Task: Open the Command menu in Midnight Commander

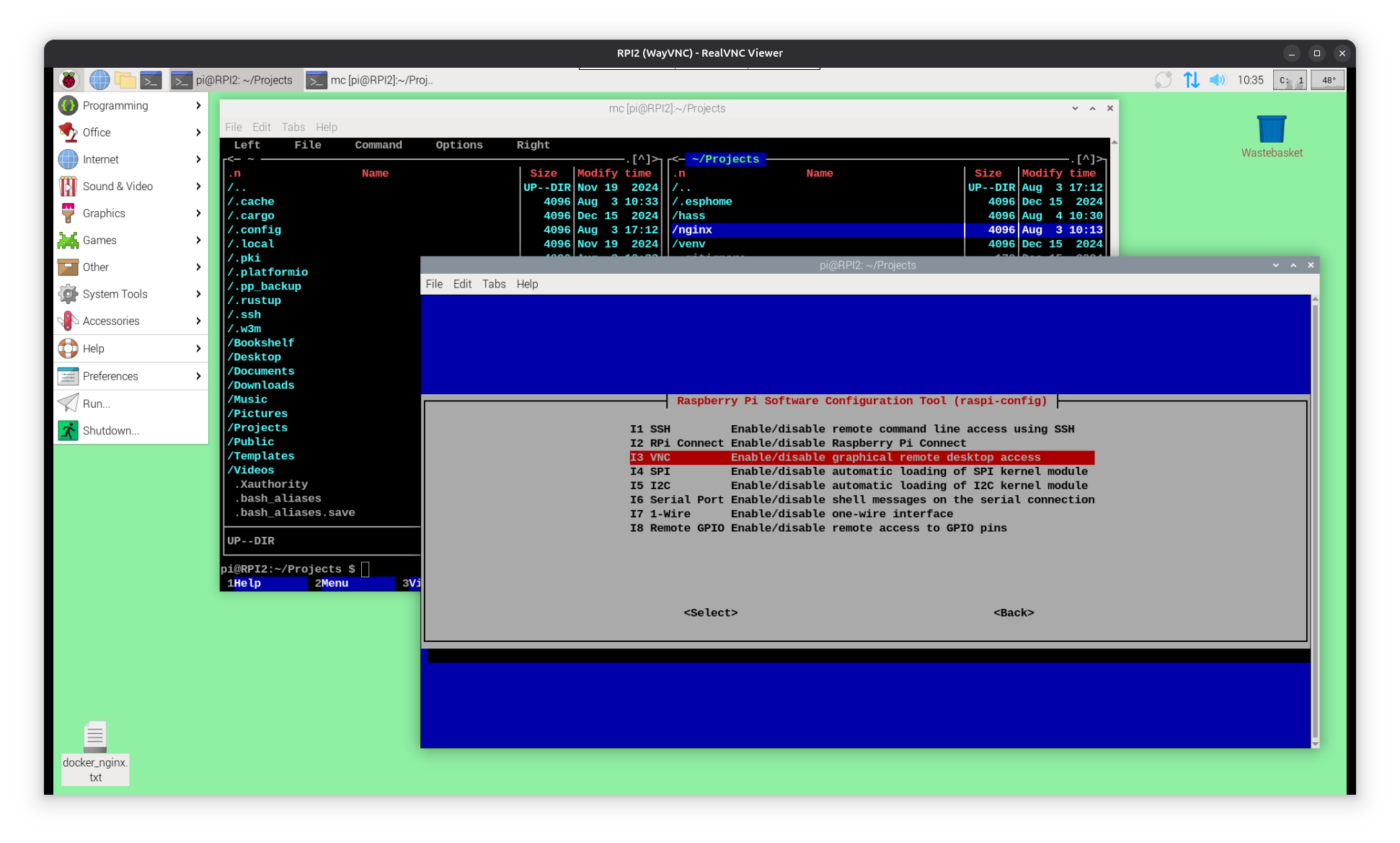Action: coord(378,145)
